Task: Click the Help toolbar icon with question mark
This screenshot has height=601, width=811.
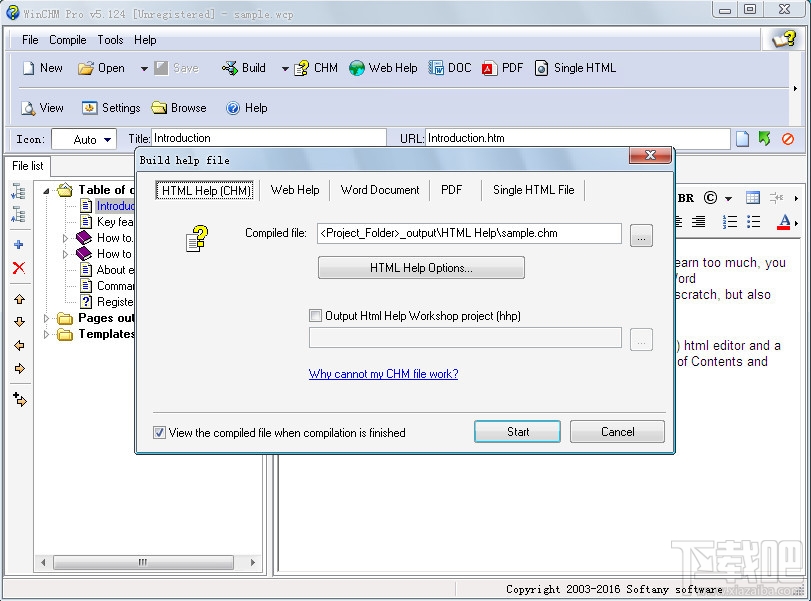Action: point(233,108)
